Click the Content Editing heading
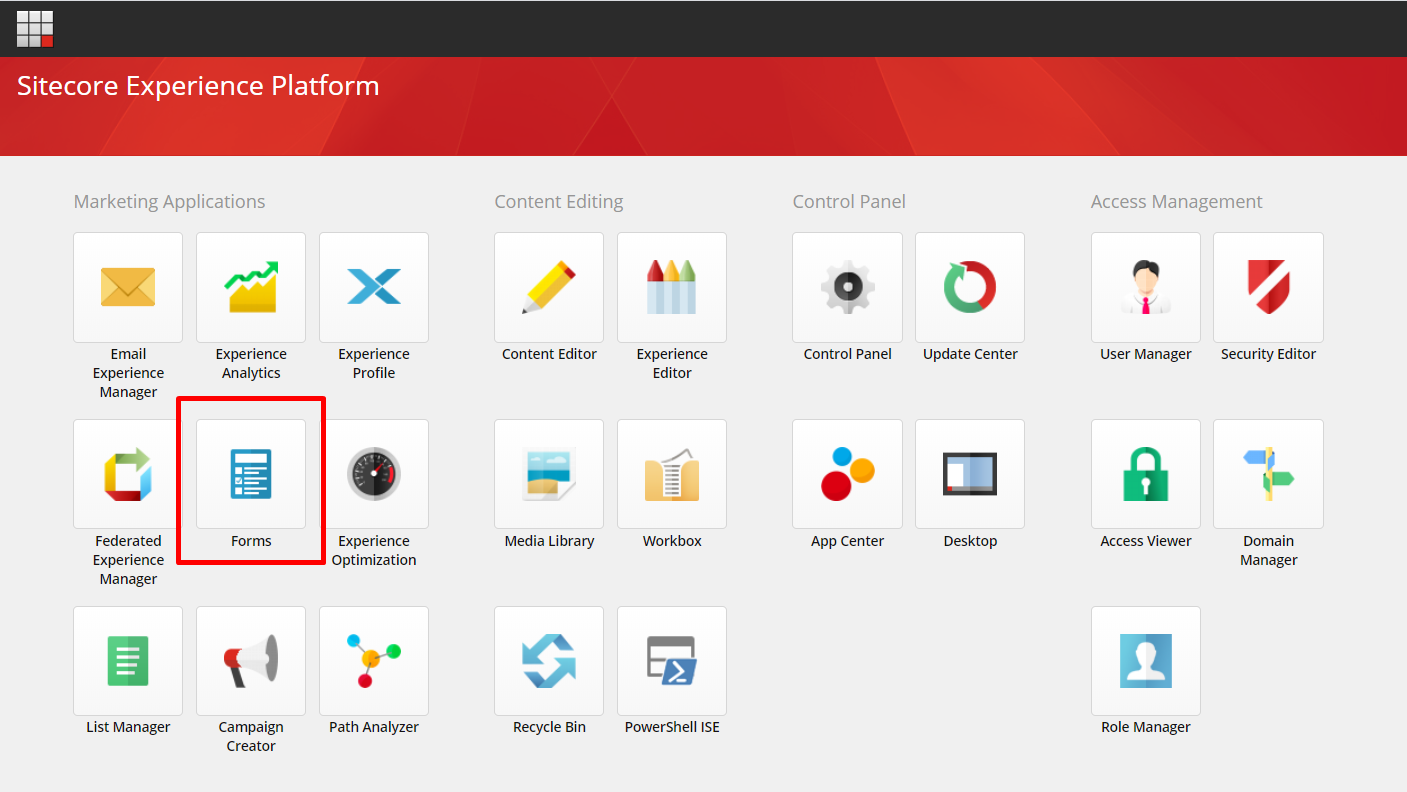 (x=558, y=202)
